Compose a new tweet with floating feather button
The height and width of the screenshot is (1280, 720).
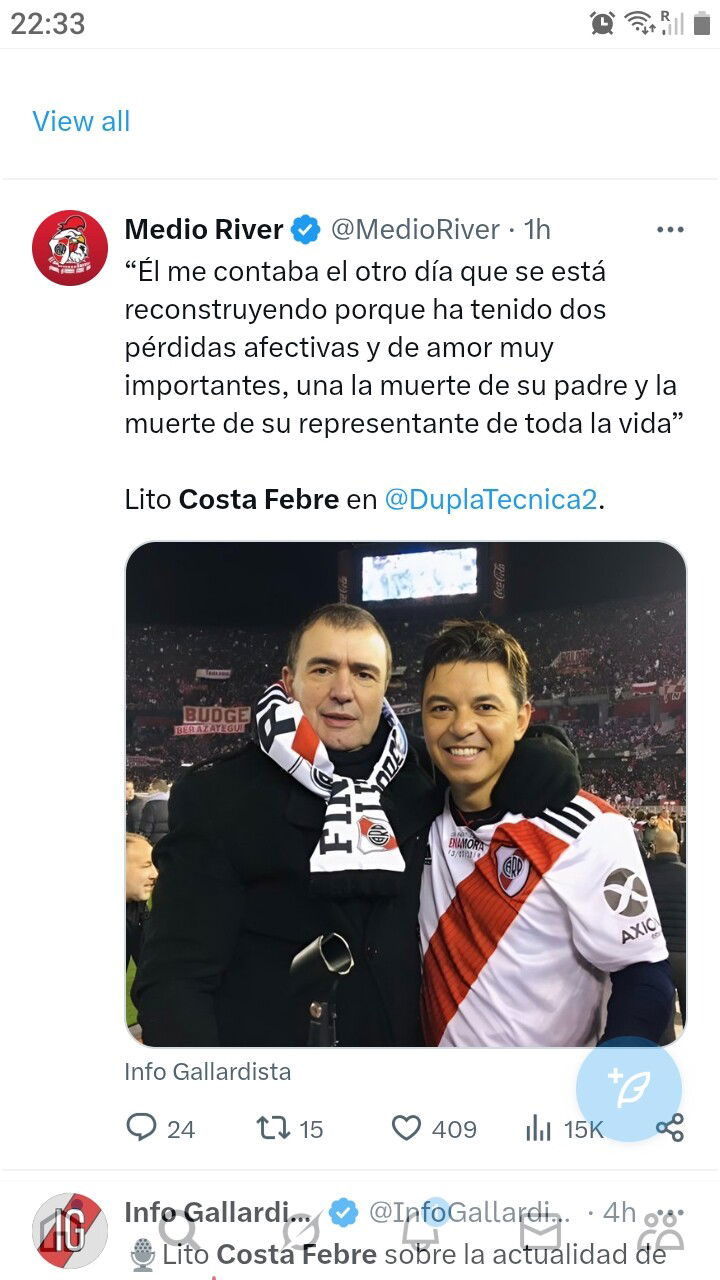629,1089
